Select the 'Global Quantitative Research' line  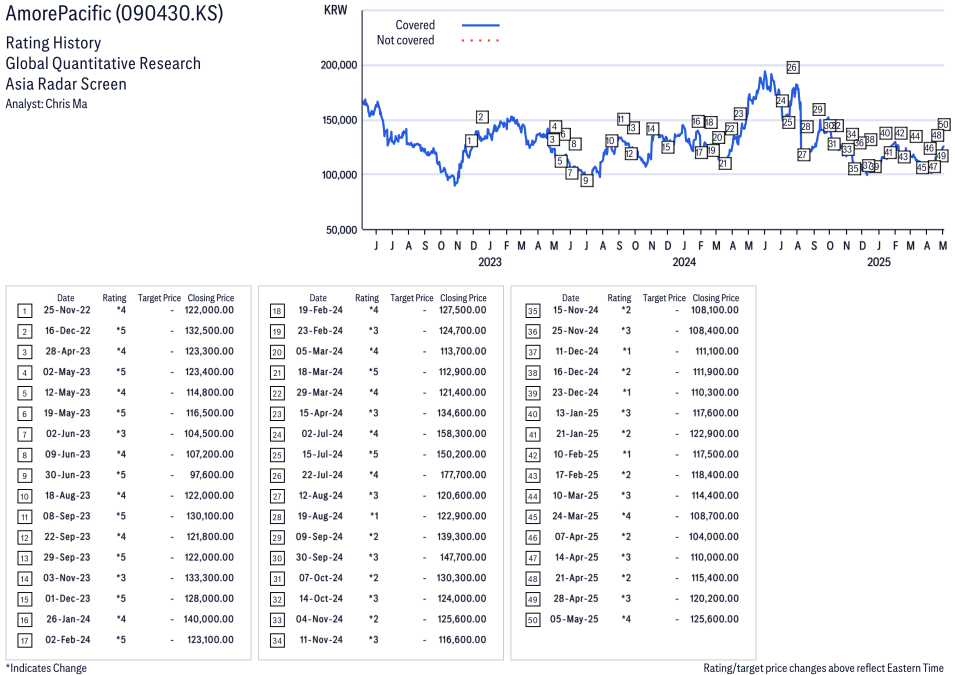tap(103, 63)
